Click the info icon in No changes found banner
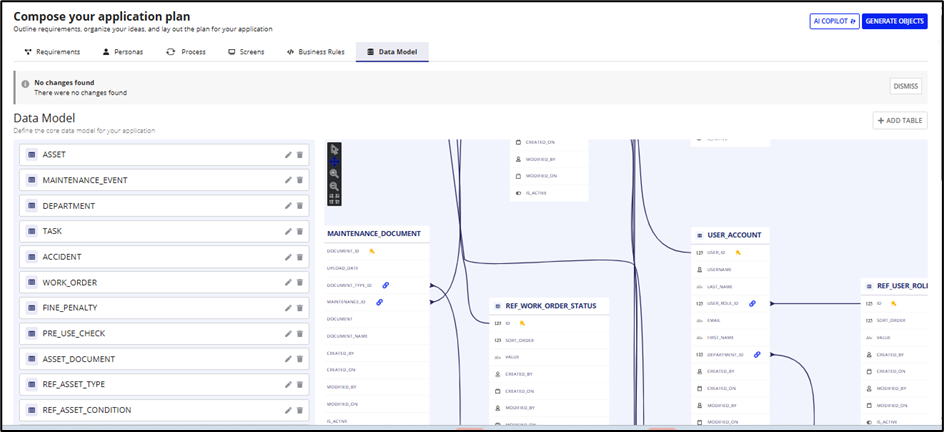Viewport: 944px width, 432px height. tap(25, 84)
